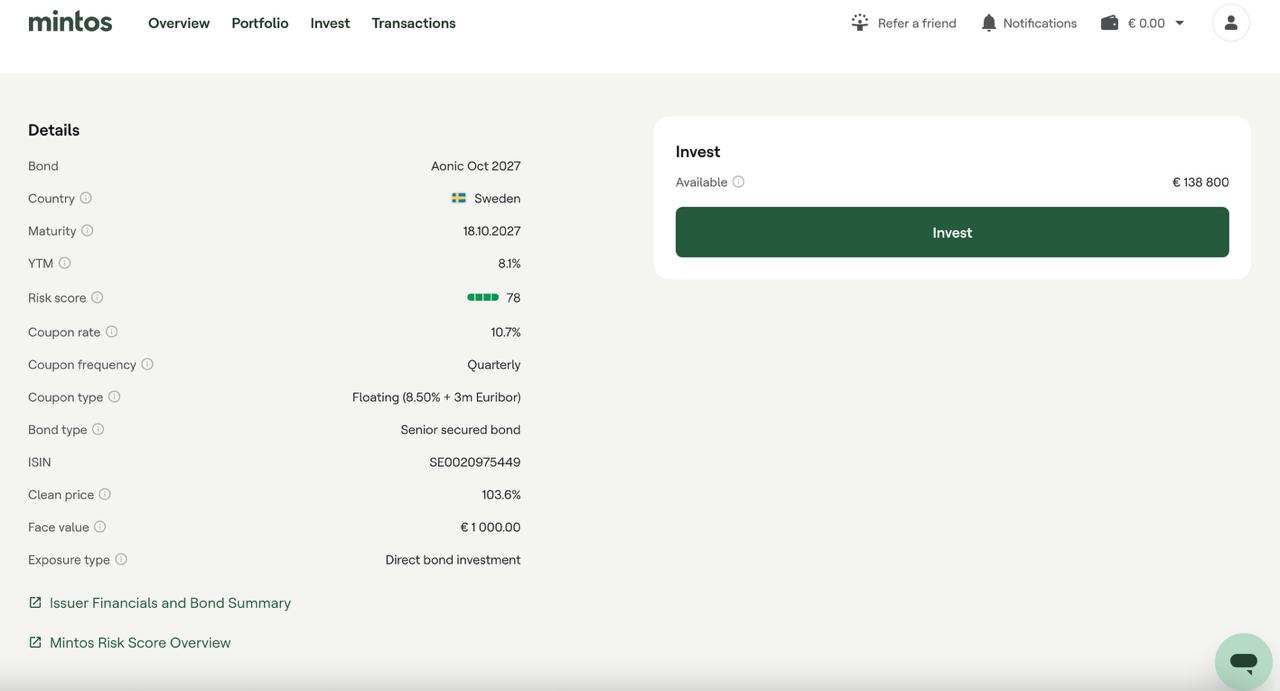Expand the € 0.00 balance dropdown arrow
1280x691 pixels.
[1179, 23]
